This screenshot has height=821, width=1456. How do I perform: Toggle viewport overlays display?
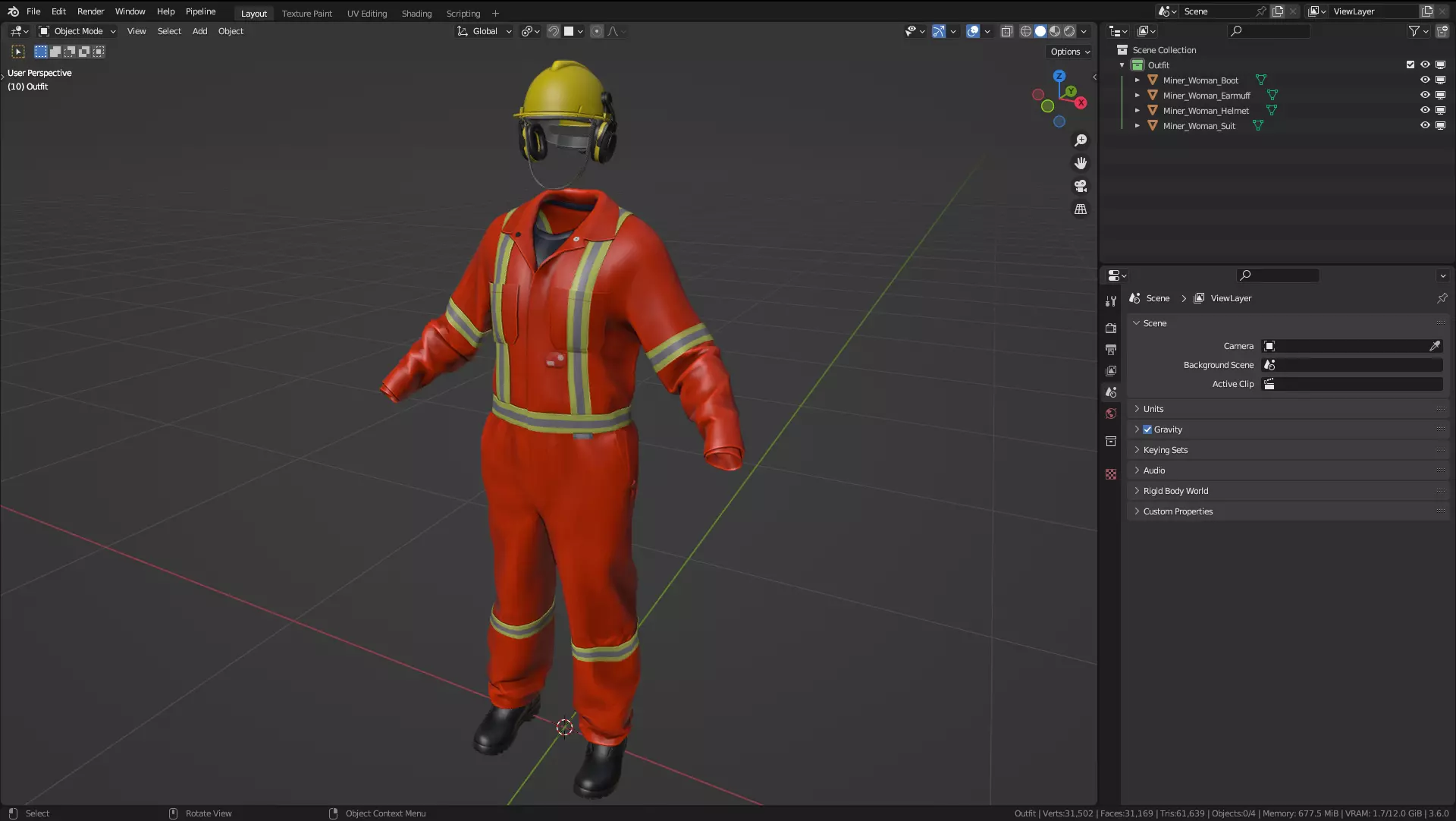coord(973,31)
